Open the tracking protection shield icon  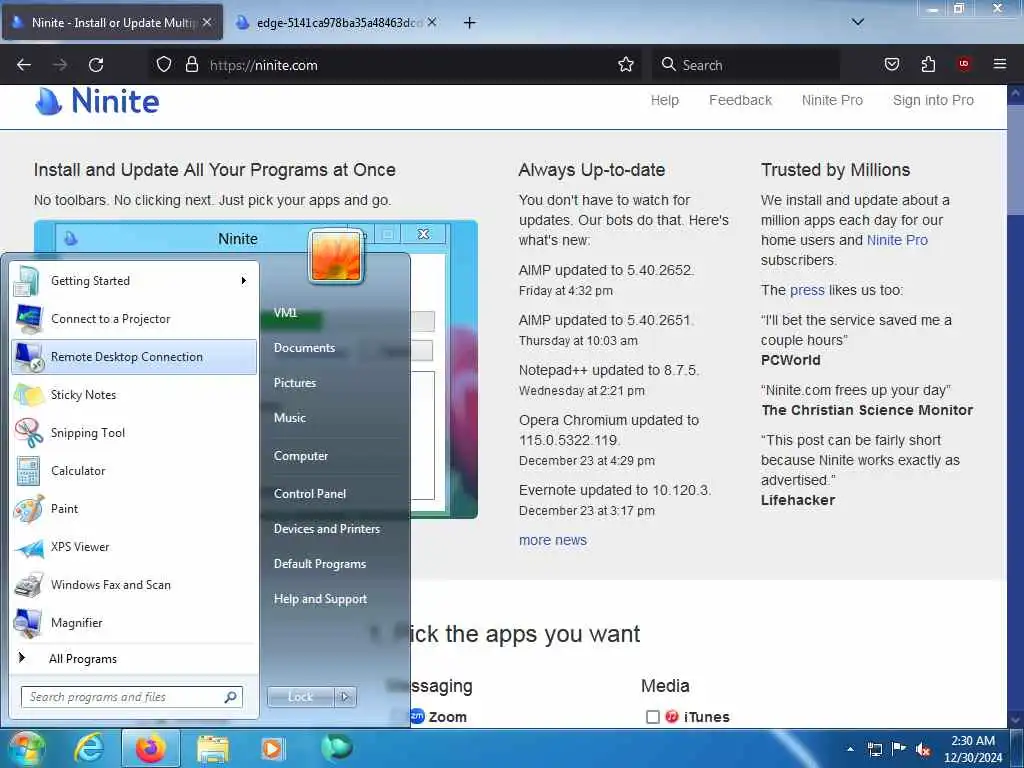164,65
